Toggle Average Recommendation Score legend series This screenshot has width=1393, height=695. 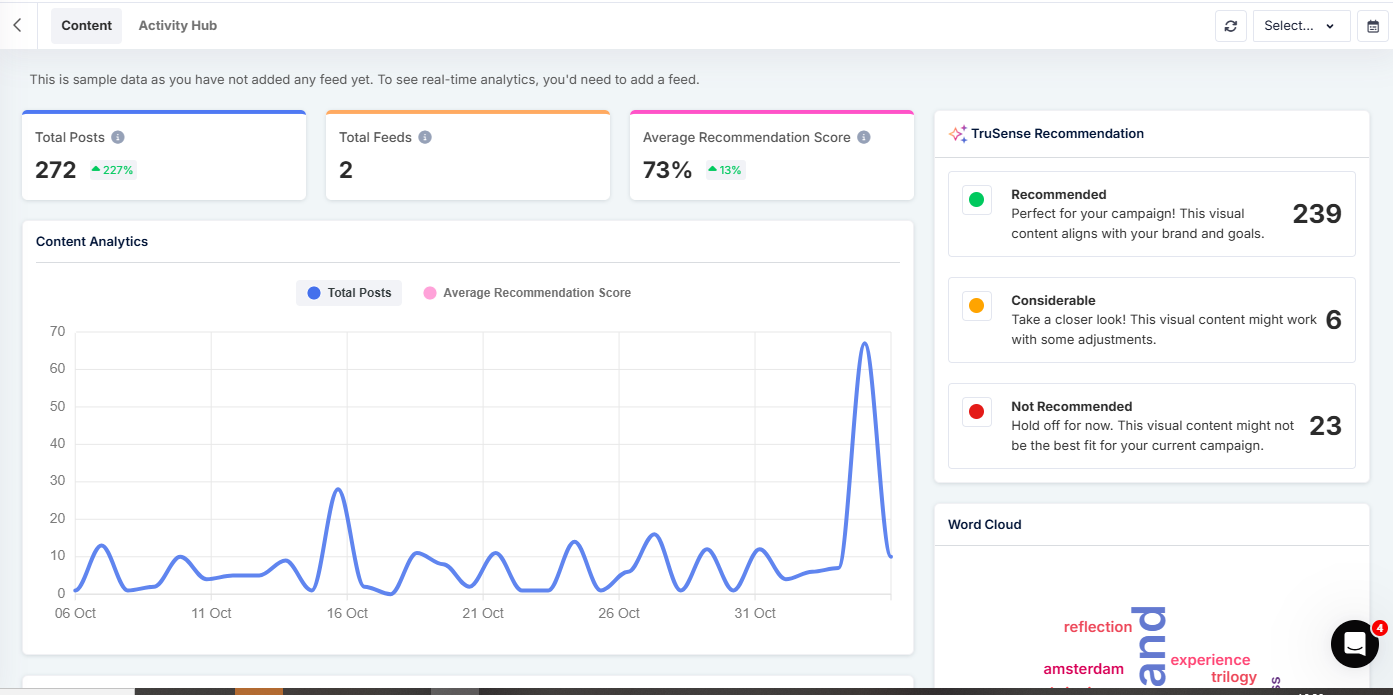[527, 293]
